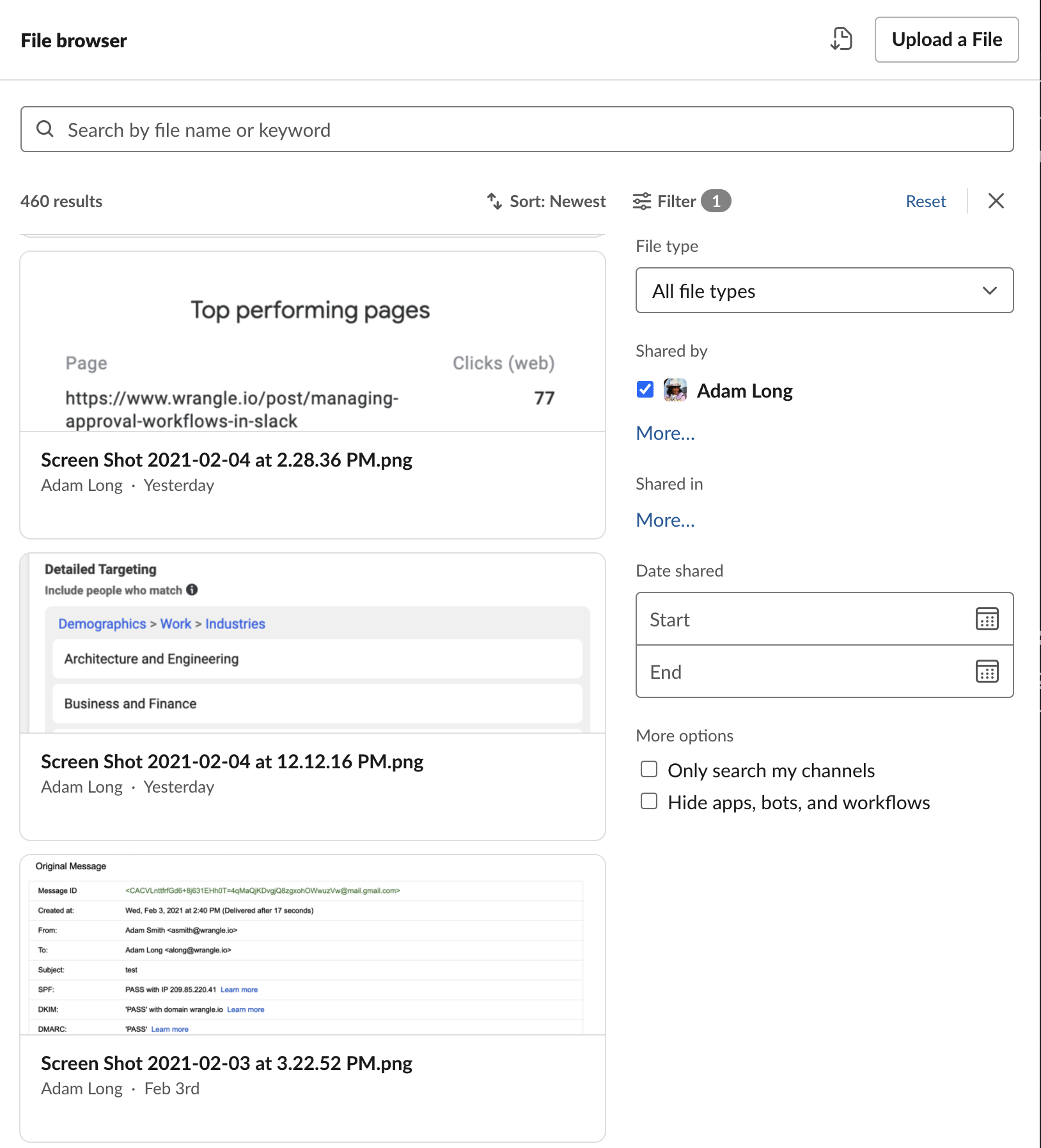Click the file import icon beside Upload

click(x=841, y=39)
